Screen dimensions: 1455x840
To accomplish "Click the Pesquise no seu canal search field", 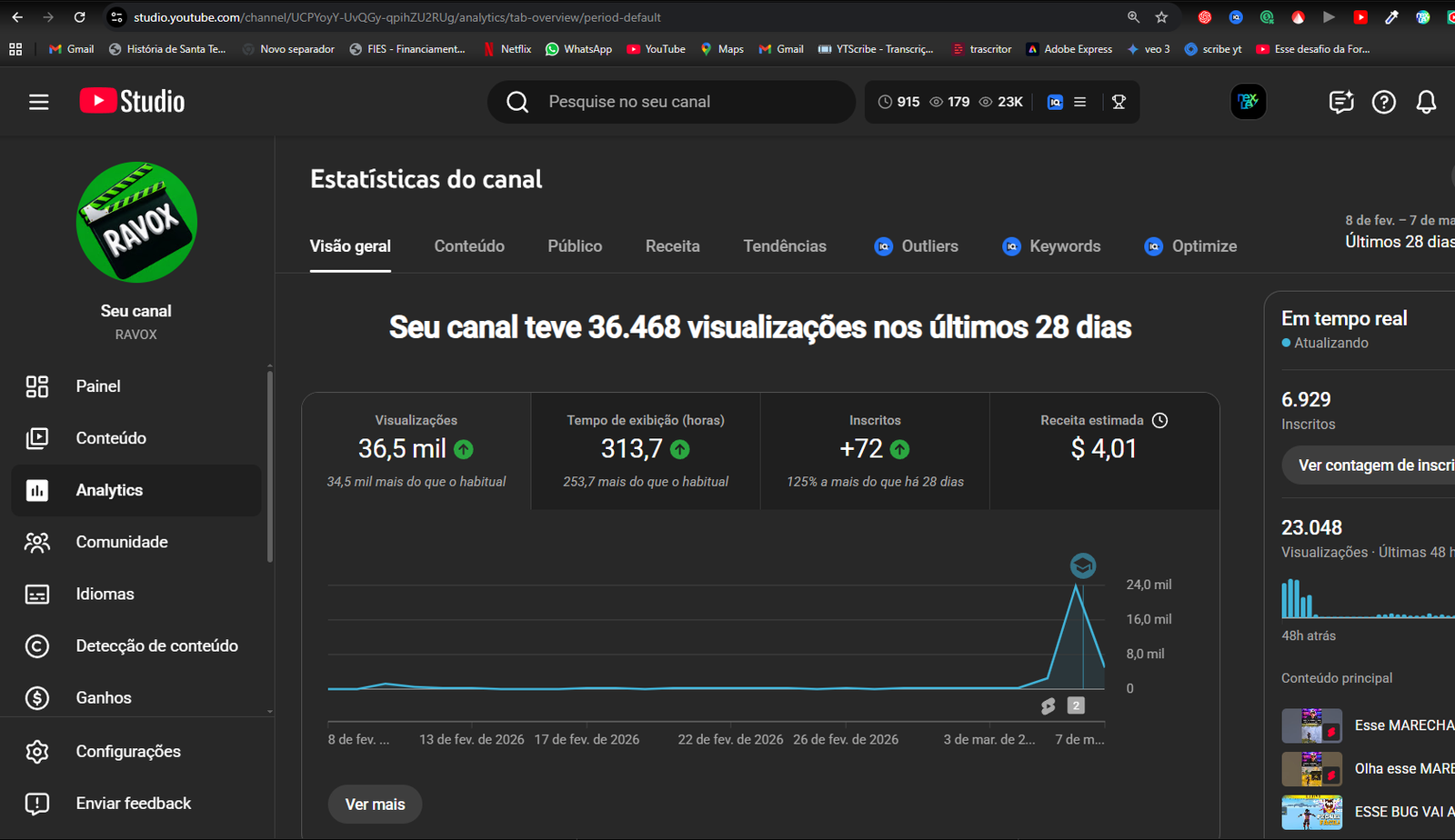I will tap(671, 102).
